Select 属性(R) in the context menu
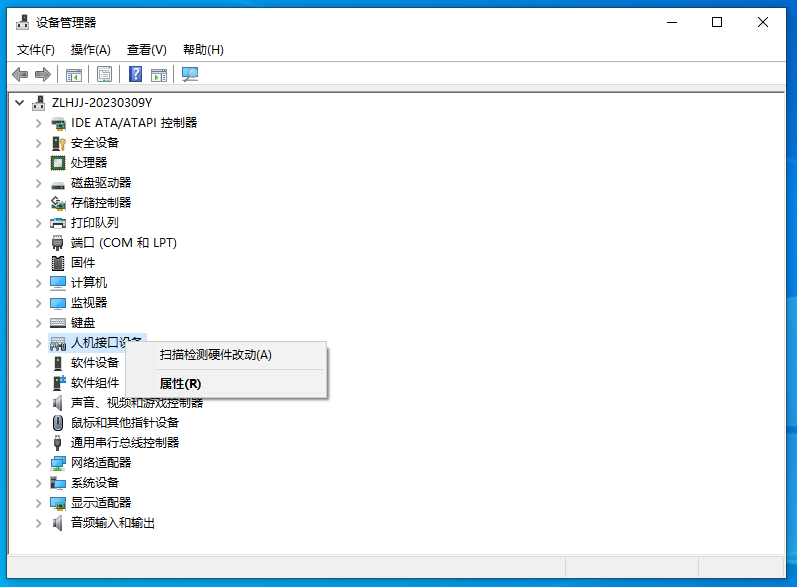Image resolution: width=797 pixels, height=587 pixels. click(180, 383)
